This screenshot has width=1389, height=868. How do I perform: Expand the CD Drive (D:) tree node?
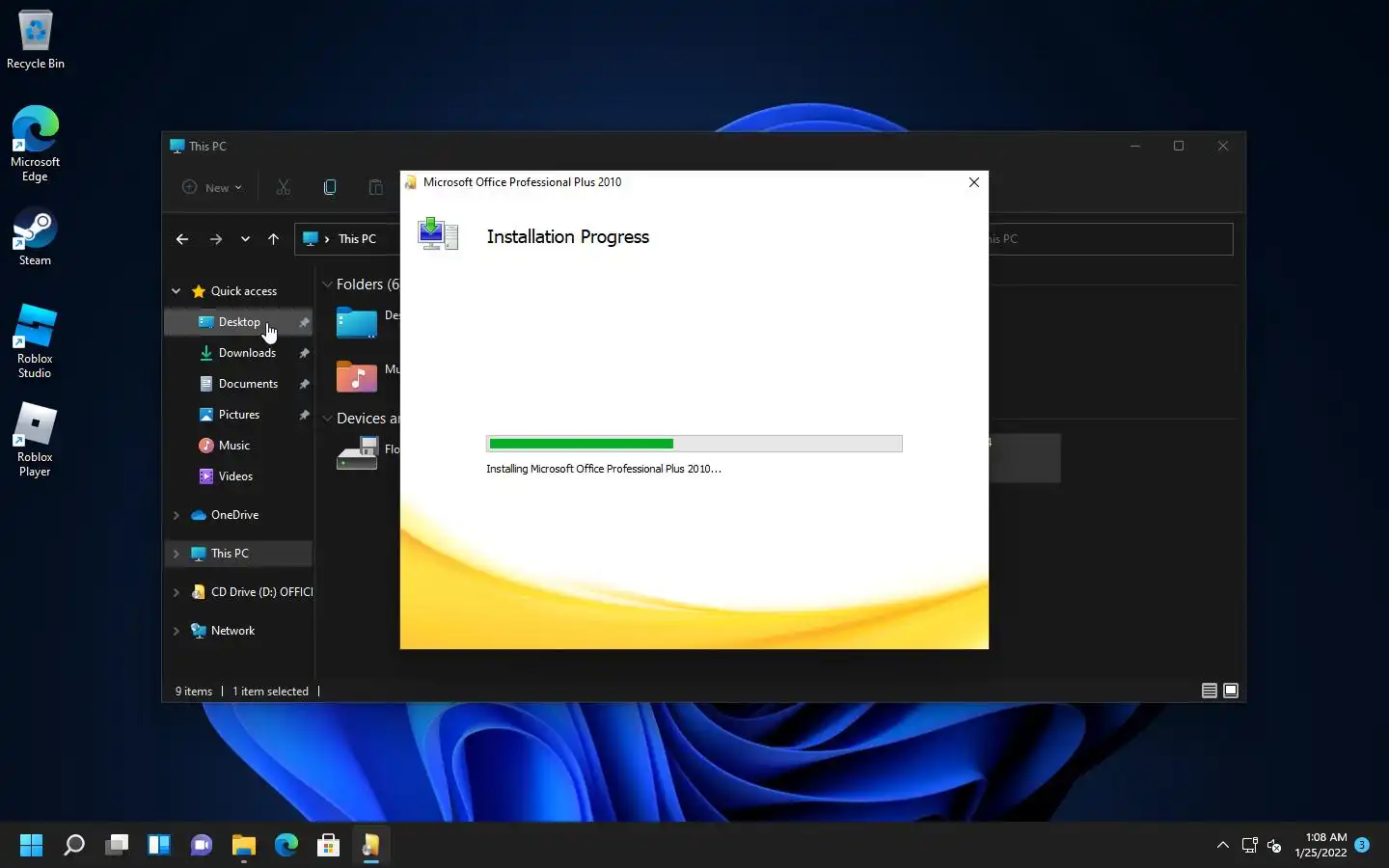coord(176,592)
